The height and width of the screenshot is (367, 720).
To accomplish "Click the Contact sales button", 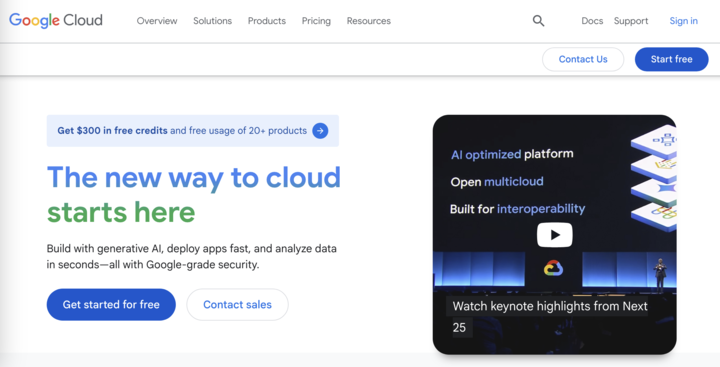I will pos(237,305).
